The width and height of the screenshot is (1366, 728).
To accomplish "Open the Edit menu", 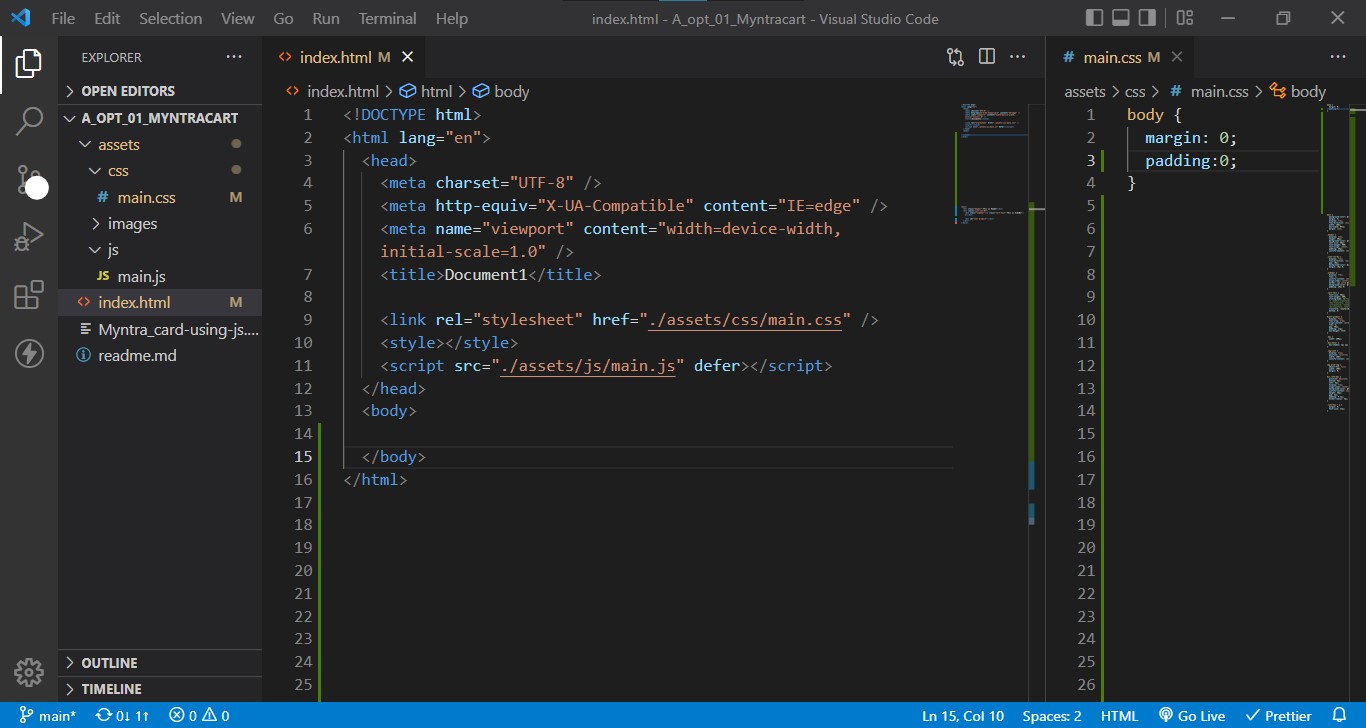I will pos(107,18).
